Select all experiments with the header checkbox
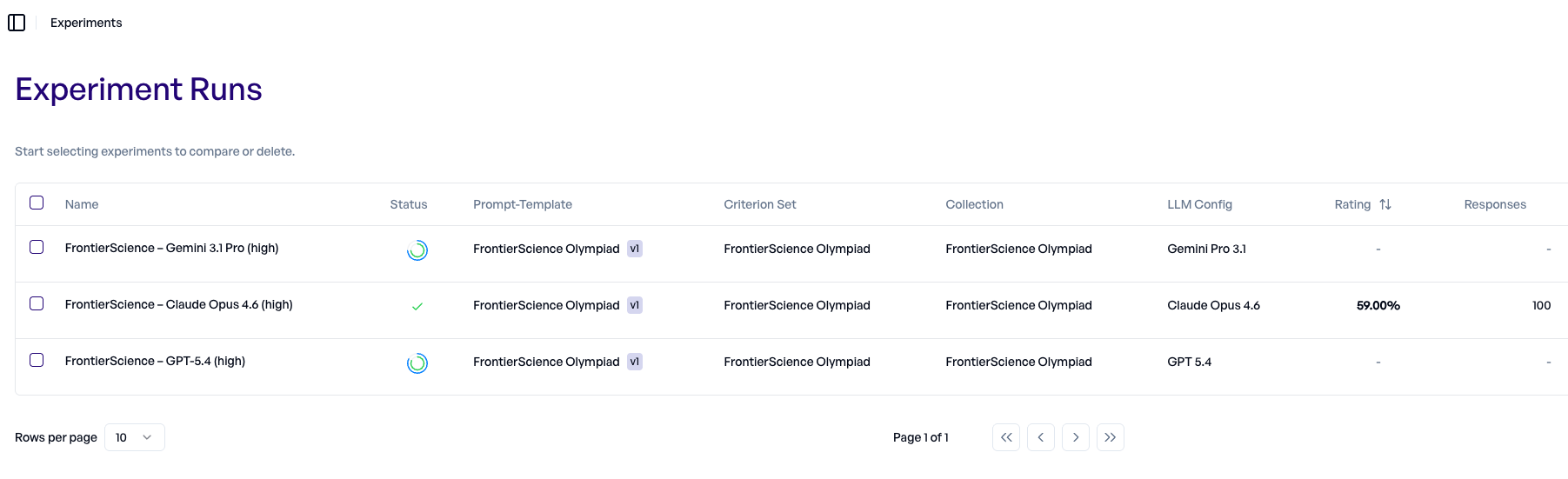 (x=37, y=203)
